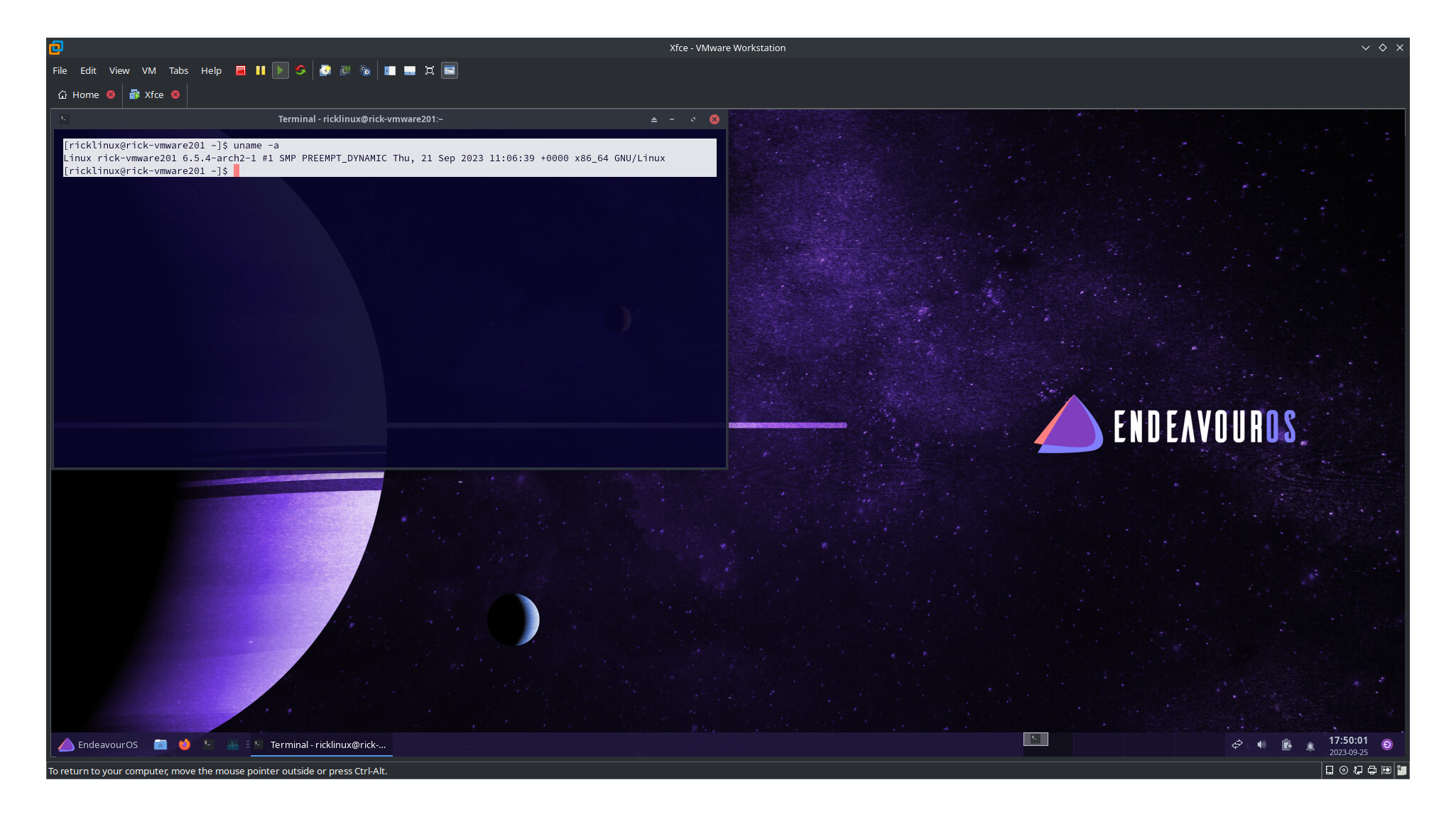This screenshot has height=834, width=1456.
Task: Close the Home tab
Action: [111, 94]
